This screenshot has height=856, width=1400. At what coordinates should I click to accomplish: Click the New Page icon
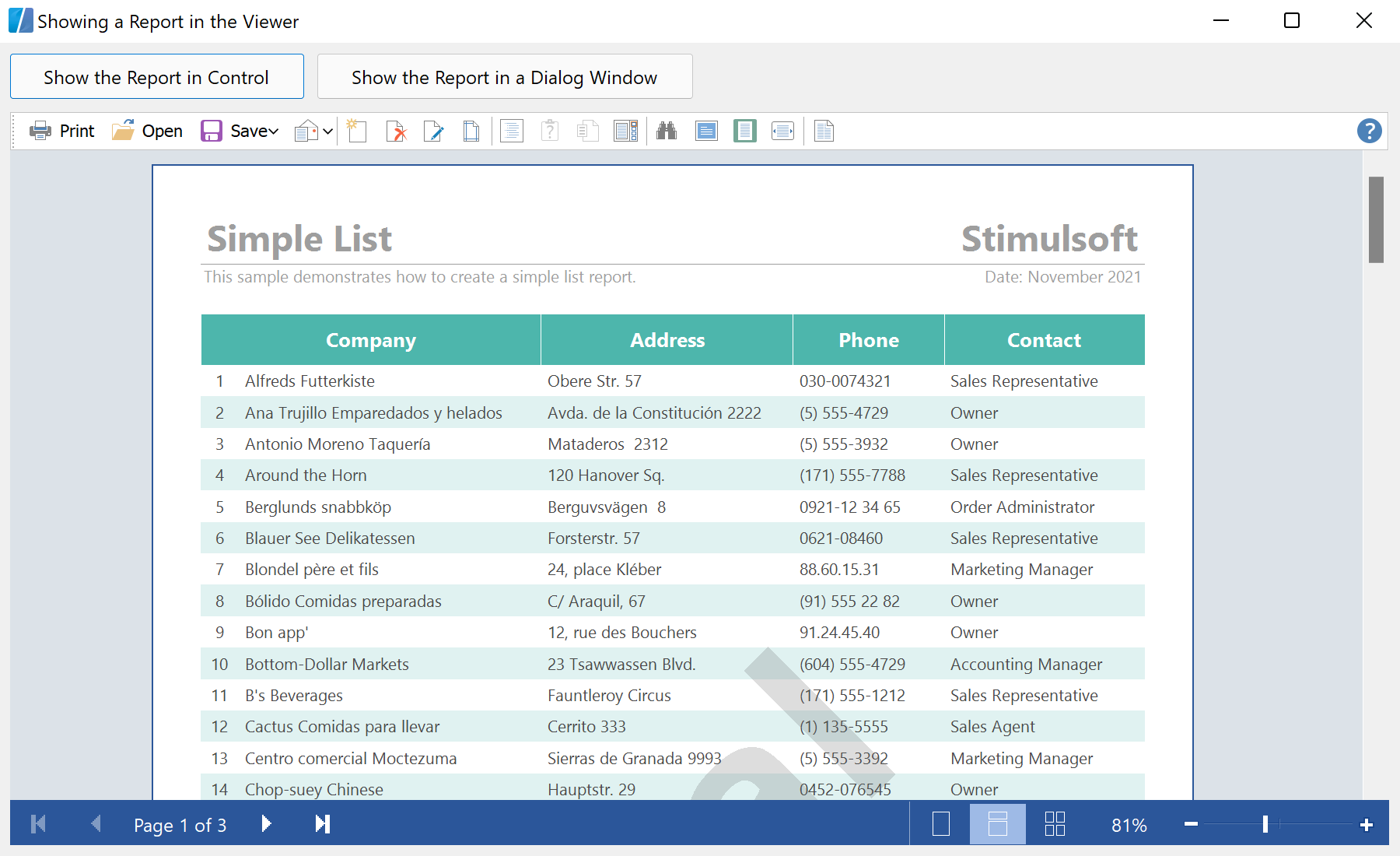point(357,131)
